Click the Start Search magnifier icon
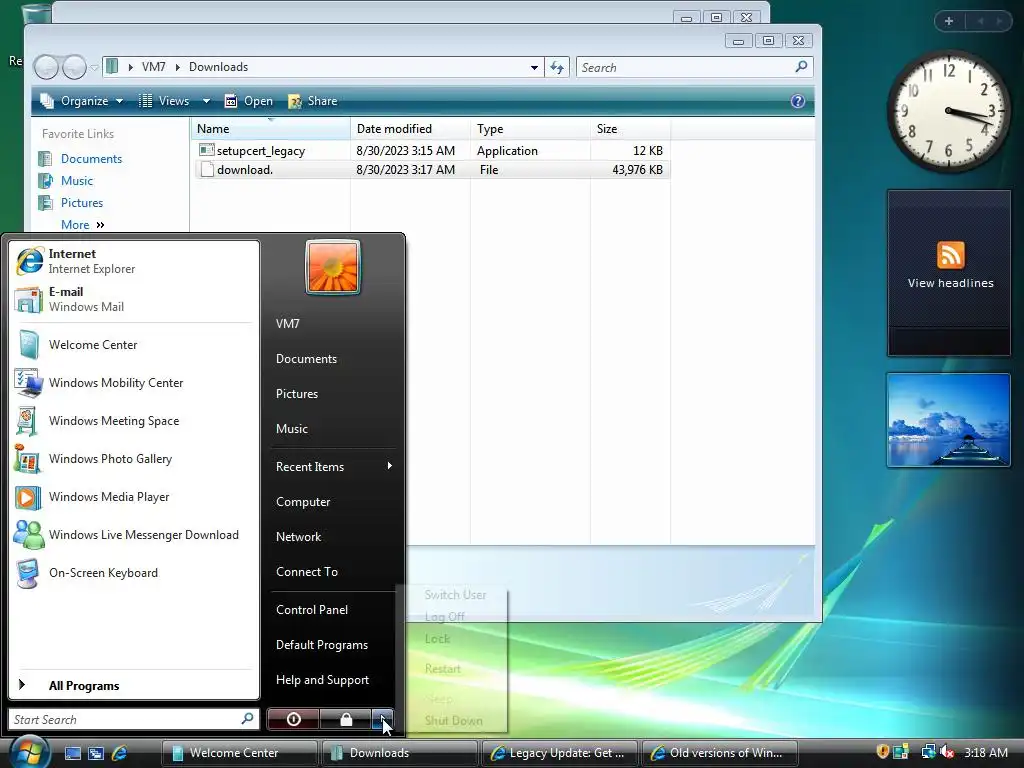 [248, 719]
